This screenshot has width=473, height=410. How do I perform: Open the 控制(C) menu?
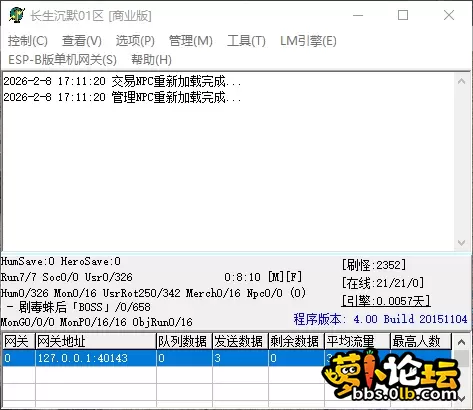pos(28,41)
